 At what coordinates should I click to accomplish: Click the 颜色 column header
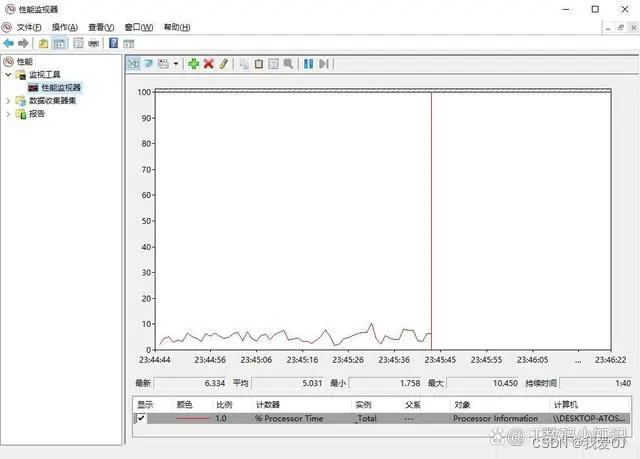coord(184,405)
